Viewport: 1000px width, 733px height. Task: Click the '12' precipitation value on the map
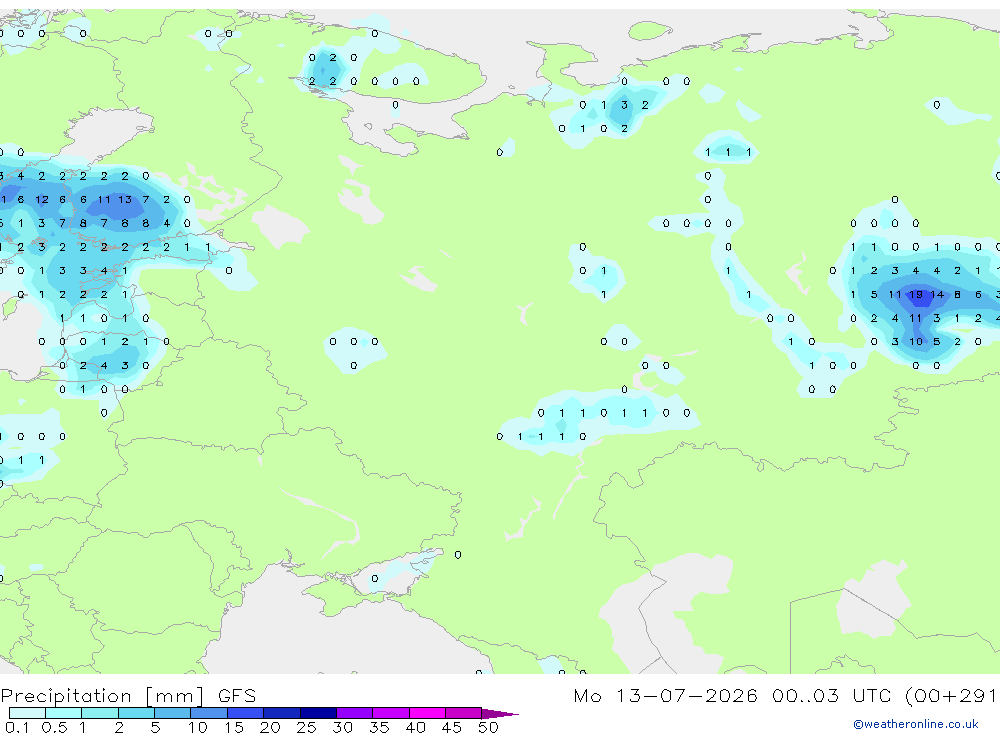pyautogui.click(x=42, y=200)
